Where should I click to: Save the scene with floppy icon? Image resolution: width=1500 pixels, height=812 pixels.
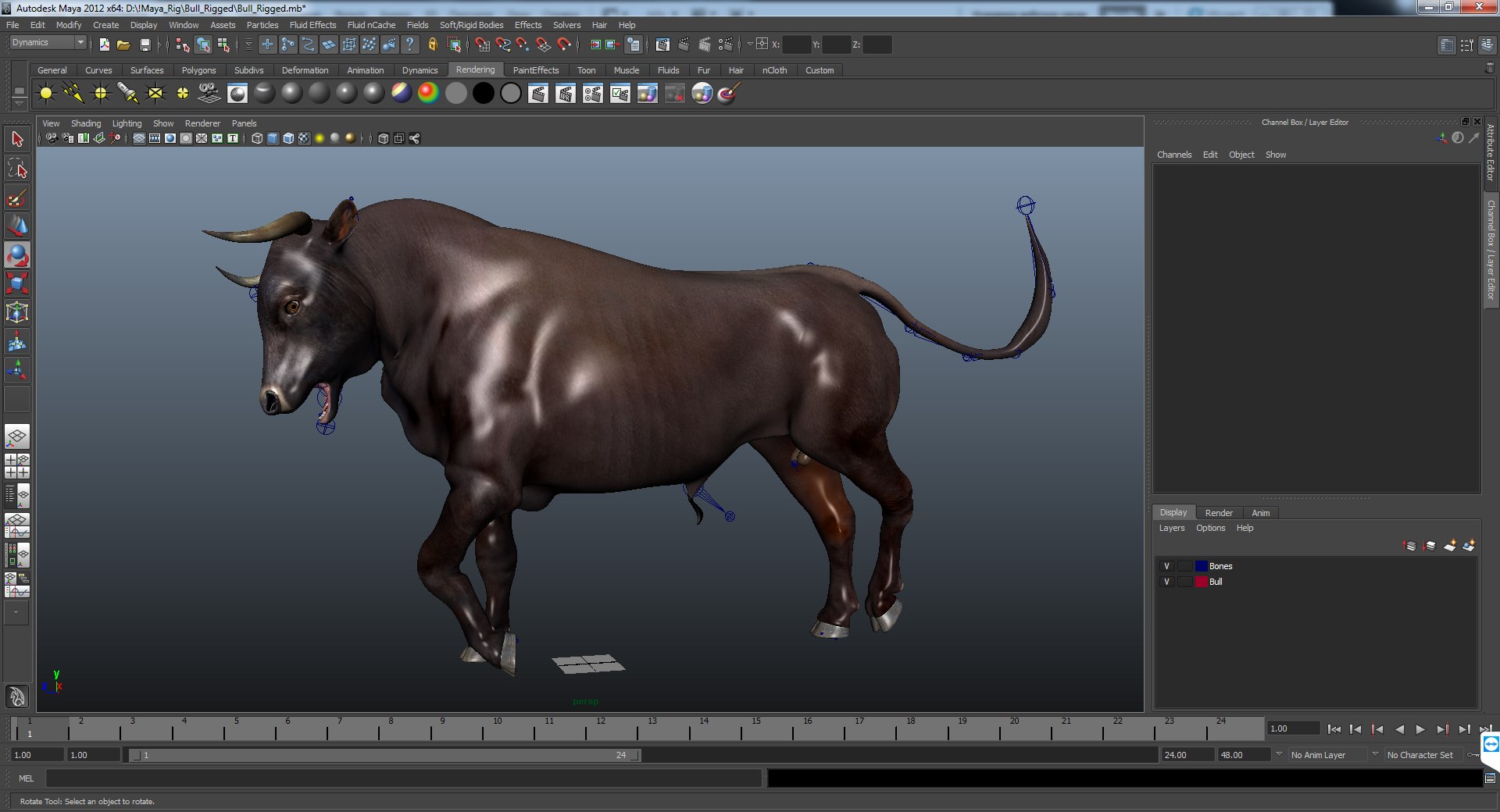point(145,45)
